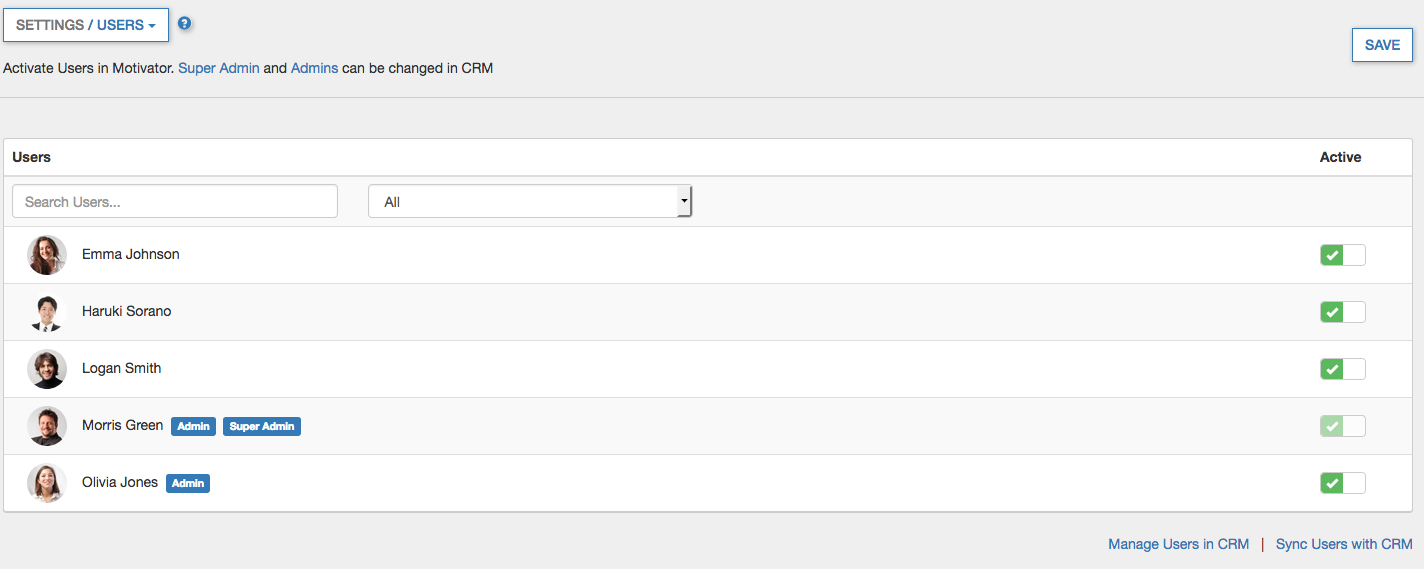
Task: Follow the Super Admin link in the description
Action: coord(219,69)
